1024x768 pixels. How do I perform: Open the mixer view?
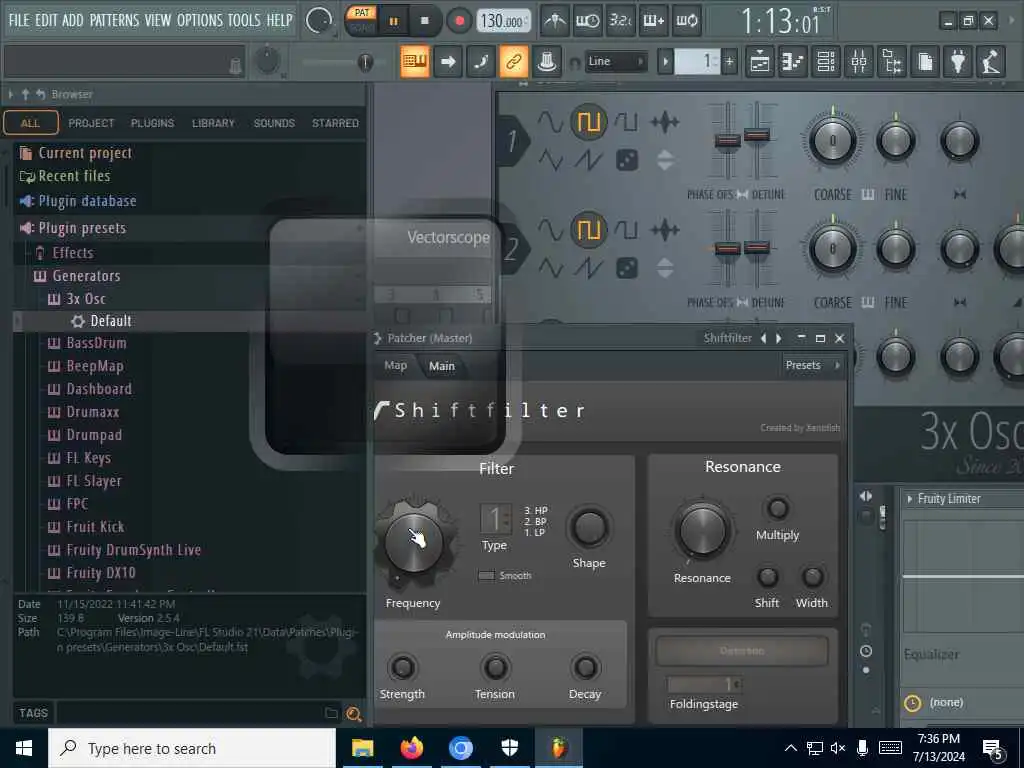click(859, 62)
